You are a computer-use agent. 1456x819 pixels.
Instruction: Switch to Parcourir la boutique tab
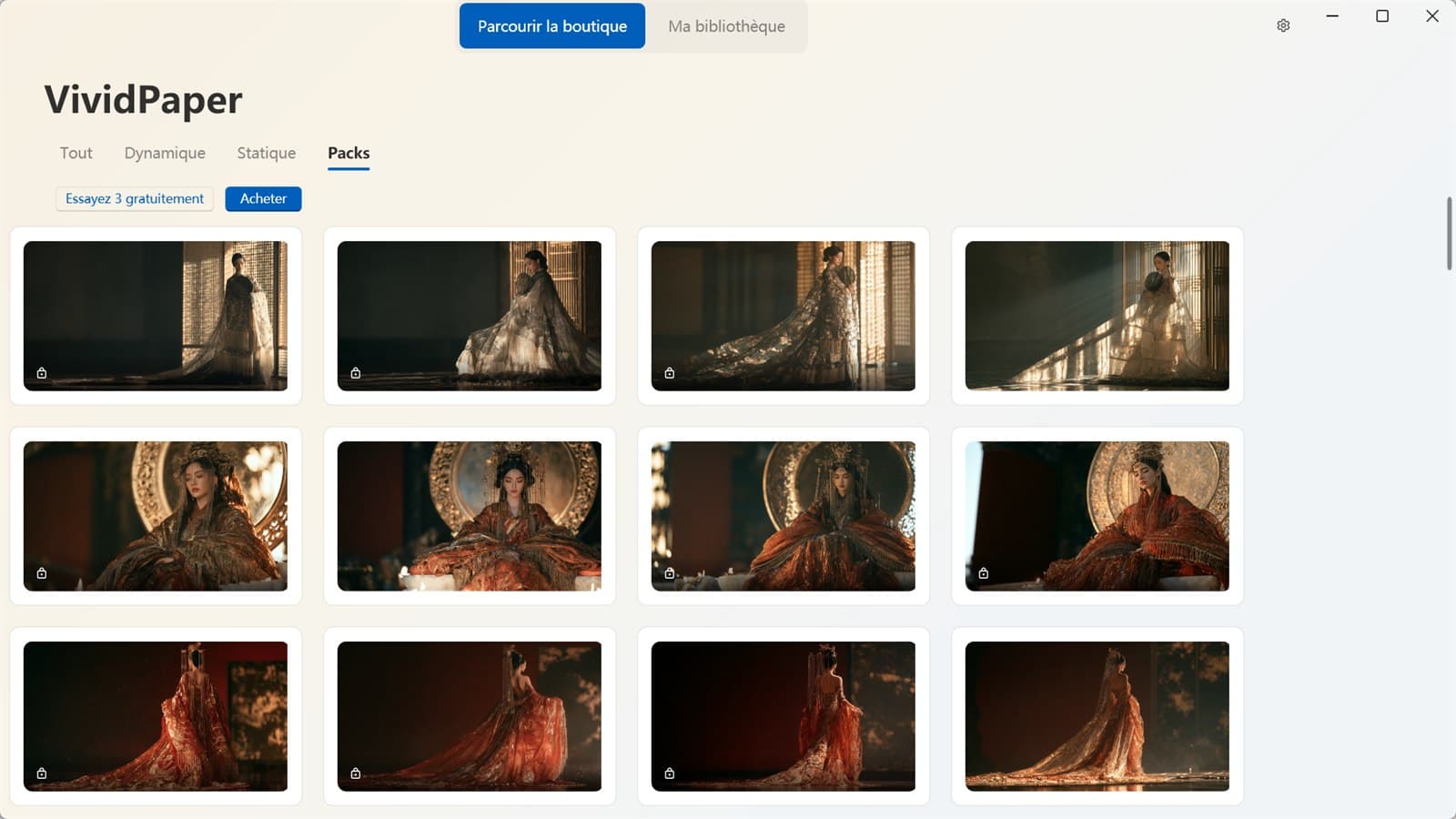tap(552, 26)
